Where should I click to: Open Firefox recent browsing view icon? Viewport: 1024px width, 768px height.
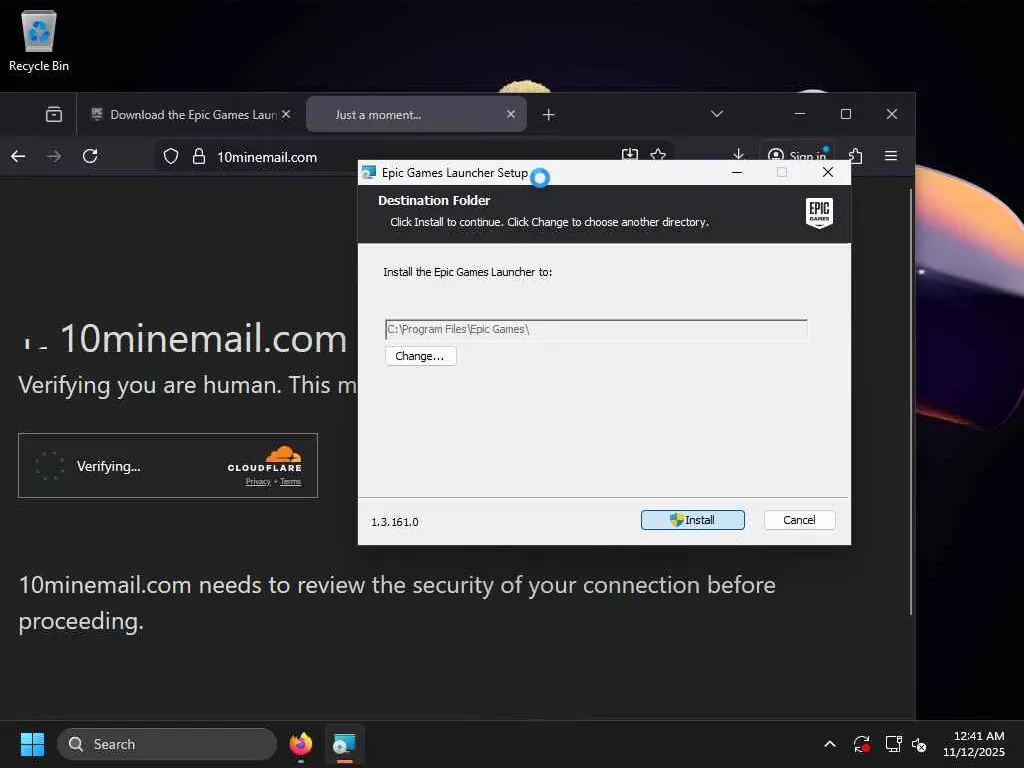[x=54, y=115]
